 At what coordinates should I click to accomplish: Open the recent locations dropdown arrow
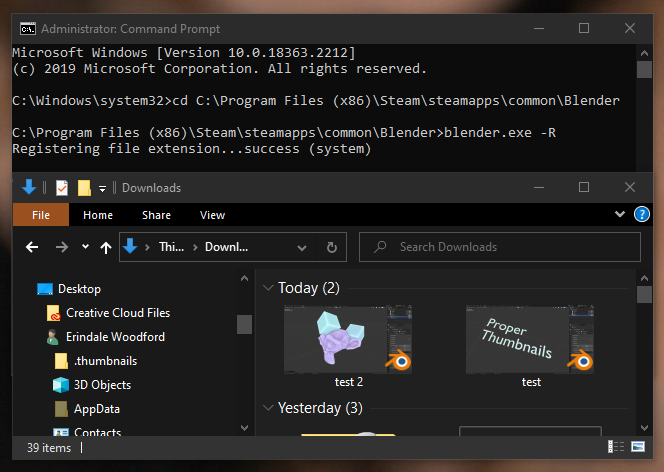click(x=85, y=246)
